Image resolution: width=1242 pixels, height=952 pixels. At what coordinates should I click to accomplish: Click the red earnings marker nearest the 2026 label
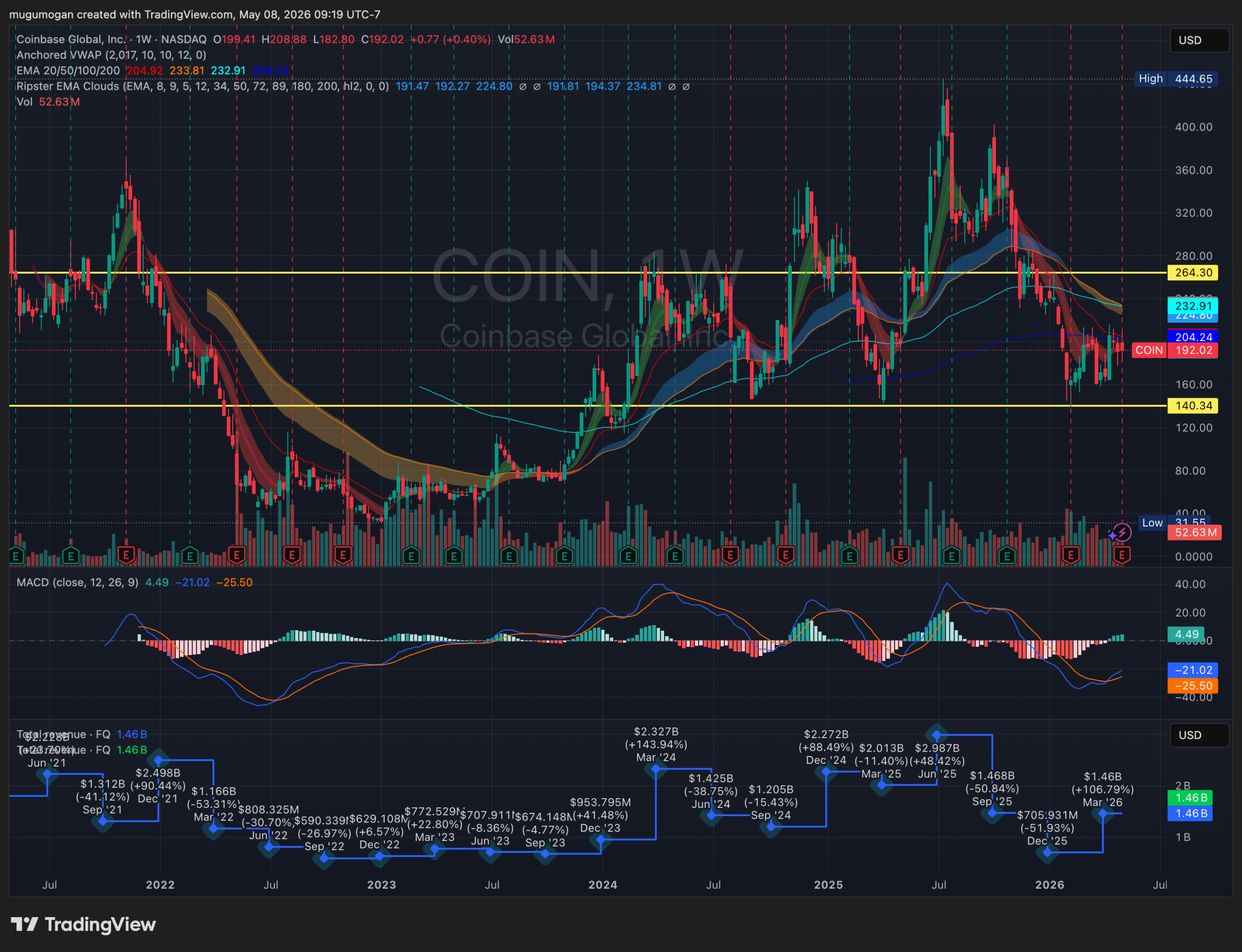(1070, 555)
